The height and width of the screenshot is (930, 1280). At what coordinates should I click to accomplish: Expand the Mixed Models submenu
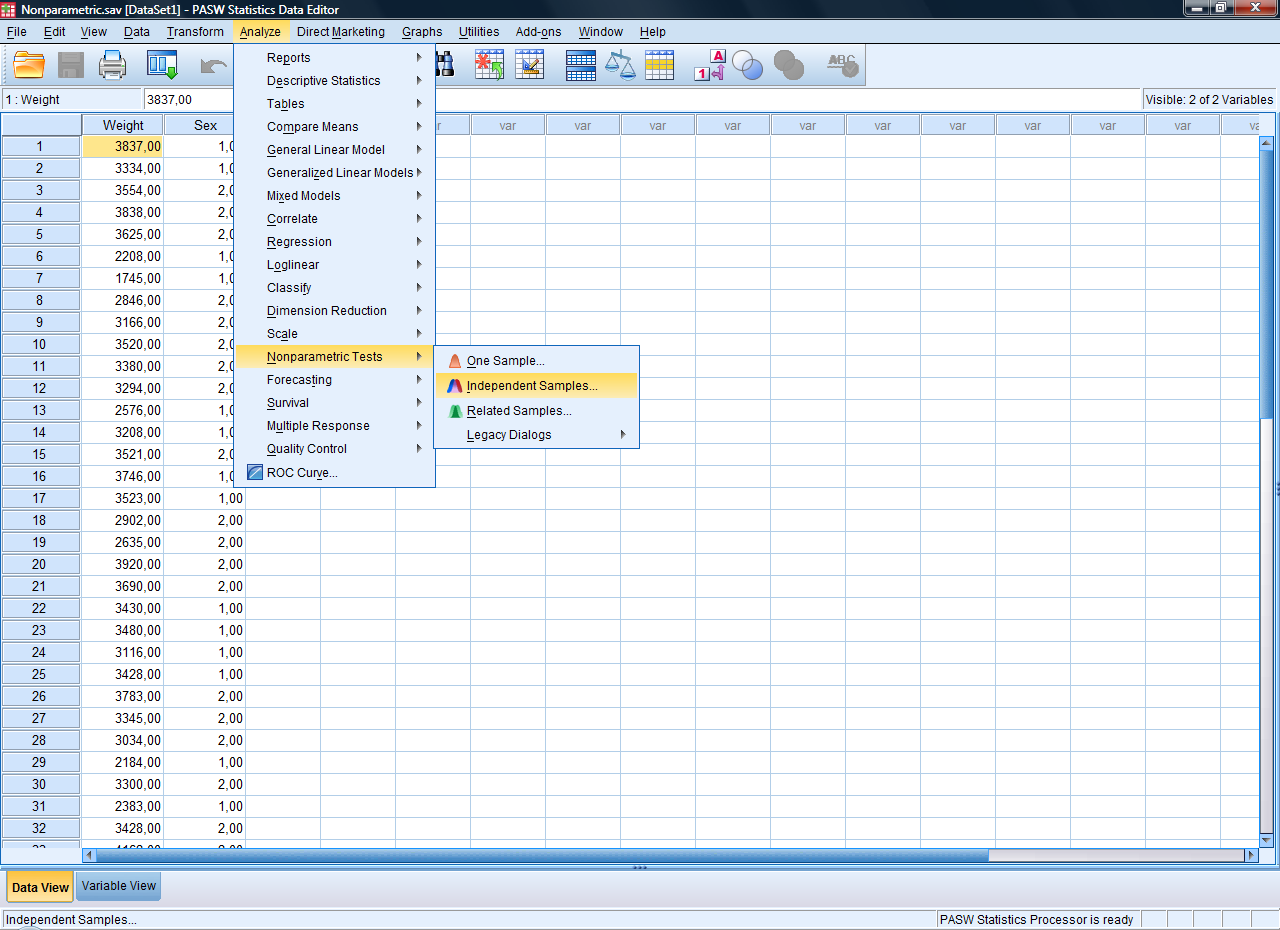[x=334, y=196]
